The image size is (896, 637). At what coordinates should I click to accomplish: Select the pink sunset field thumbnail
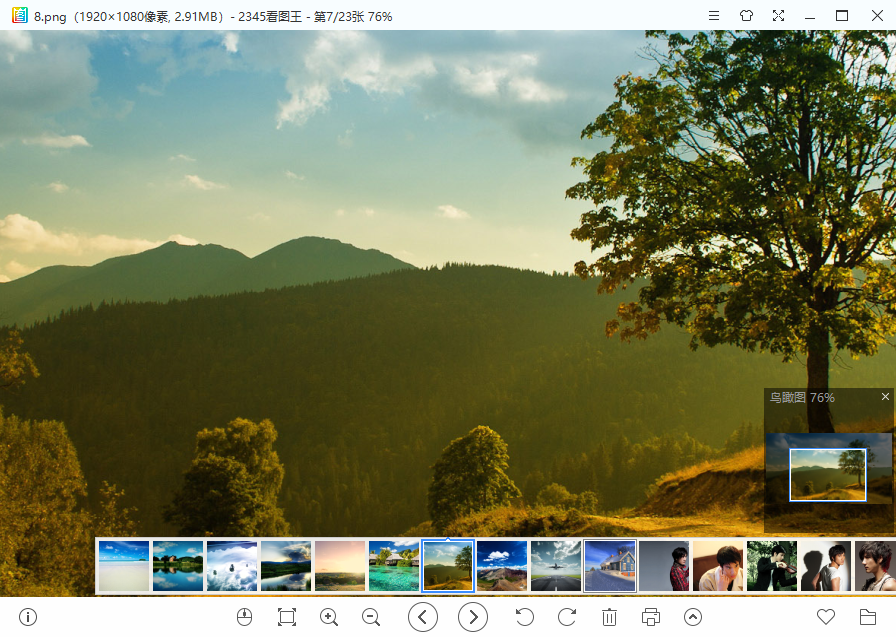point(340,566)
